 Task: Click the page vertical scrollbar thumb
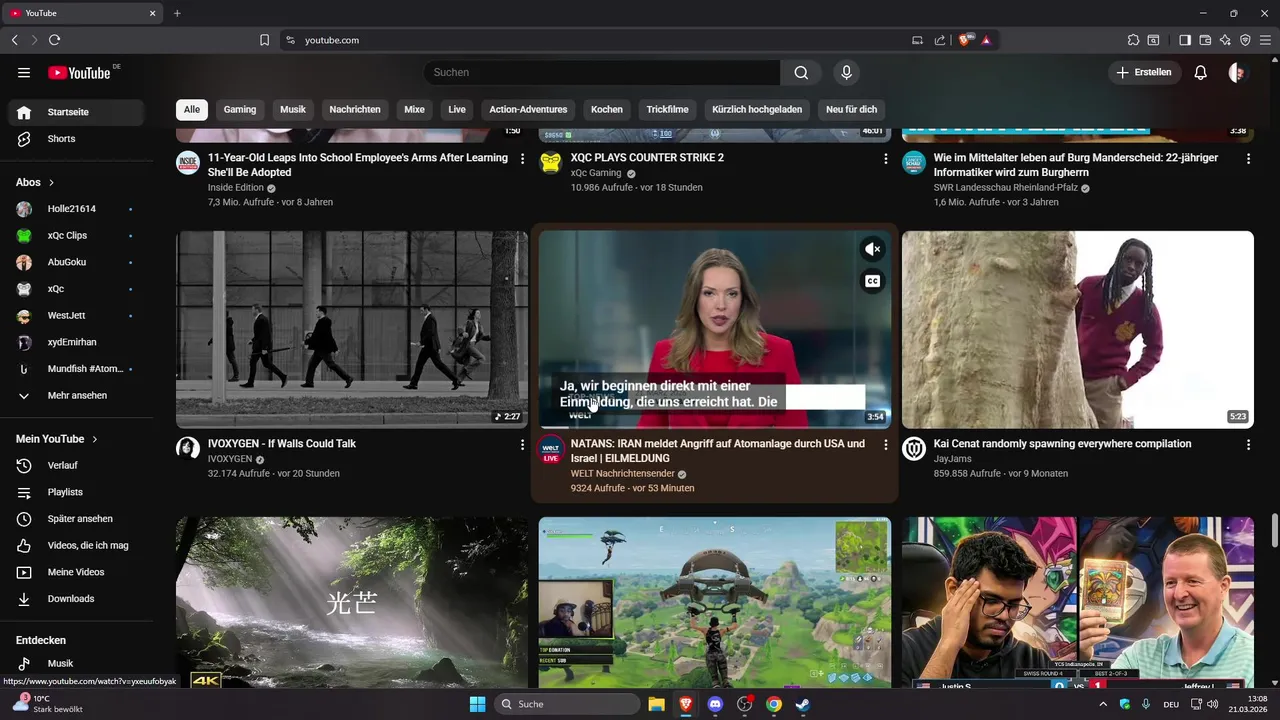click(x=1274, y=530)
